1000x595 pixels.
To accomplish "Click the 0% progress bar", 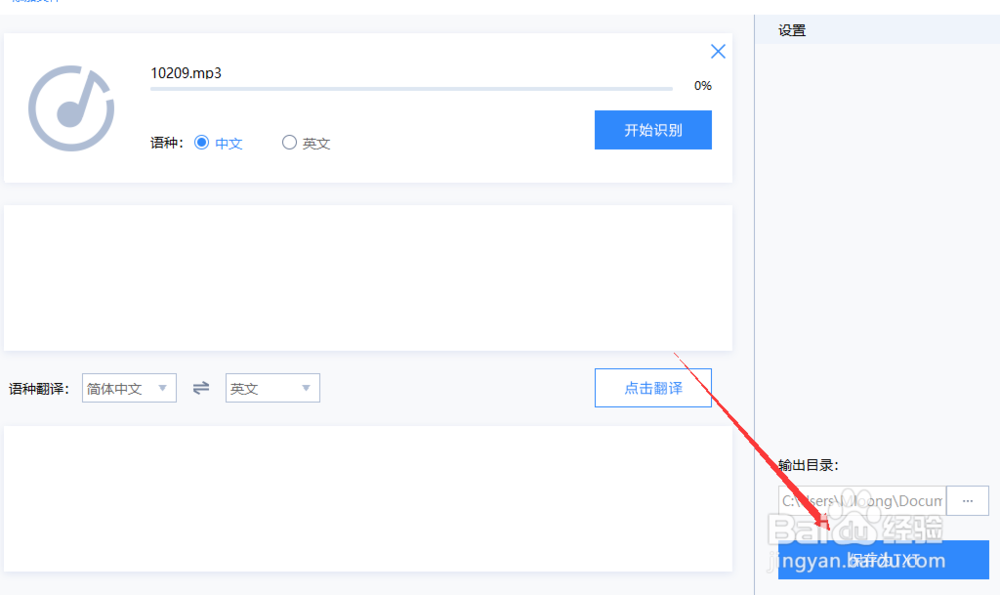I will (x=412, y=90).
